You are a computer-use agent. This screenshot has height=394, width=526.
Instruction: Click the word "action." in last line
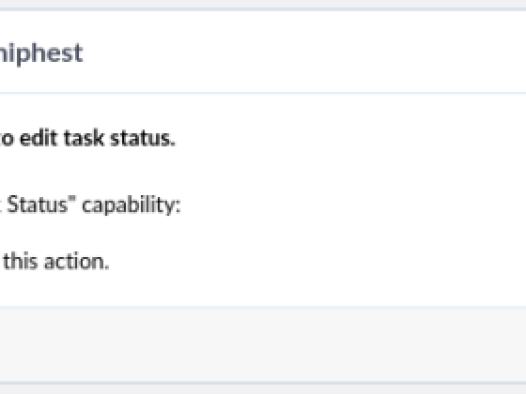(x=77, y=261)
